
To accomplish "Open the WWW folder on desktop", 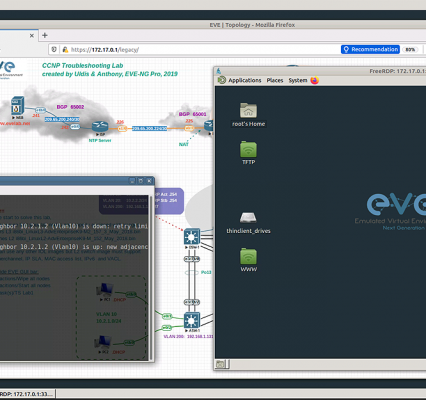I will click(x=248, y=256).
